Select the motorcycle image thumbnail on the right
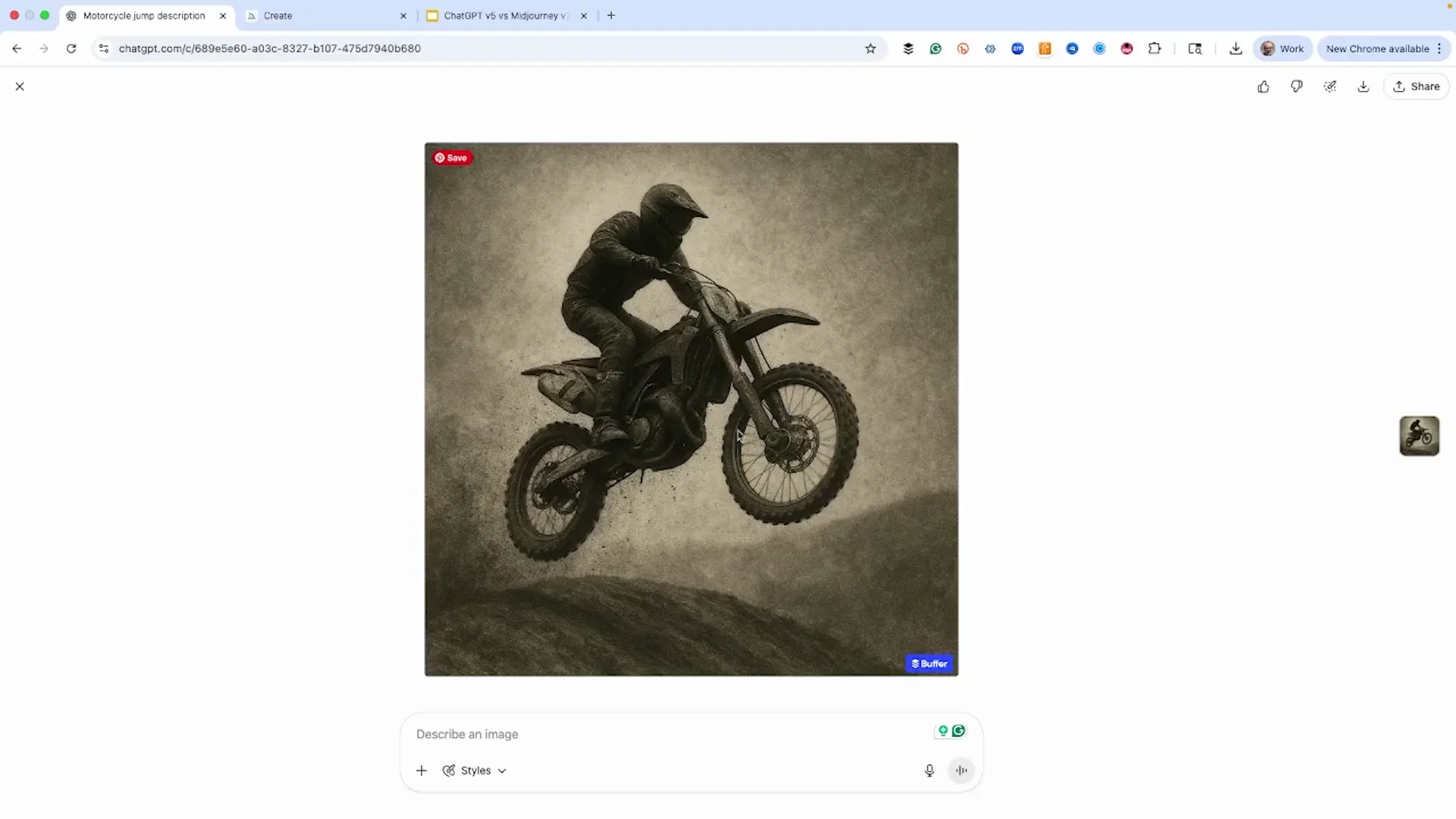This screenshot has width=1456, height=819. [x=1419, y=436]
